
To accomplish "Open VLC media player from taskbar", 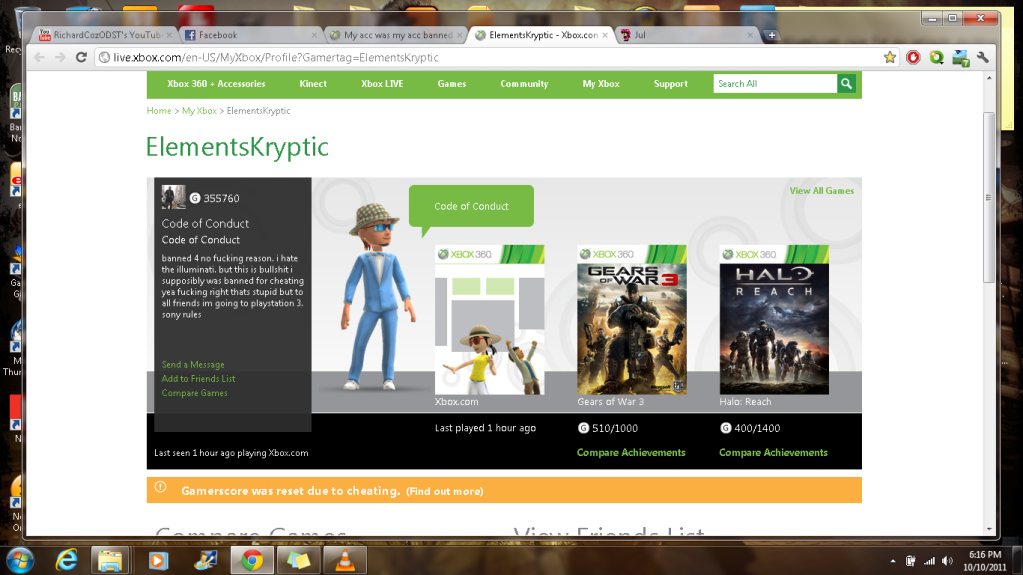I will pos(344,561).
